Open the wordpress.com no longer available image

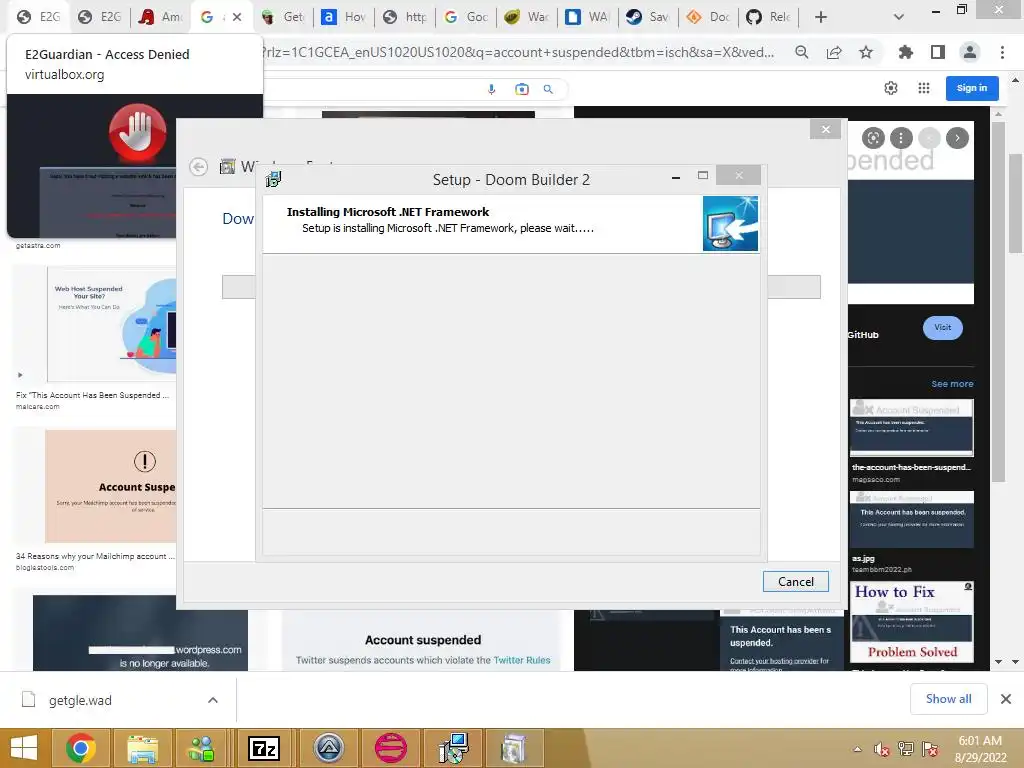click(x=140, y=633)
